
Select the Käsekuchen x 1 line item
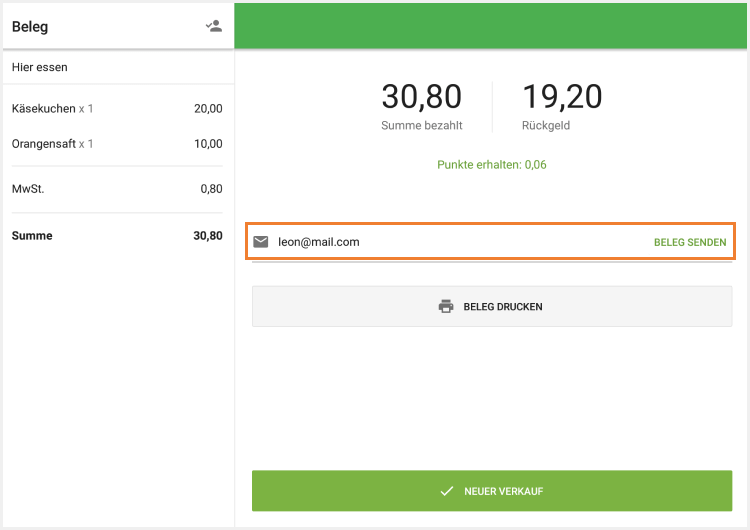coord(53,109)
